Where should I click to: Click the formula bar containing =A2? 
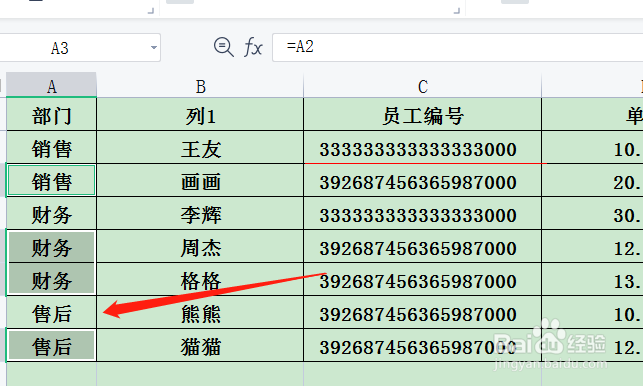pos(458,47)
